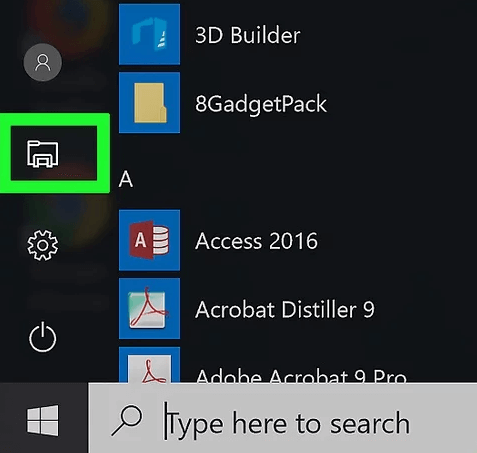
Task: Click the search magnifier icon
Action: coord(127,420)
